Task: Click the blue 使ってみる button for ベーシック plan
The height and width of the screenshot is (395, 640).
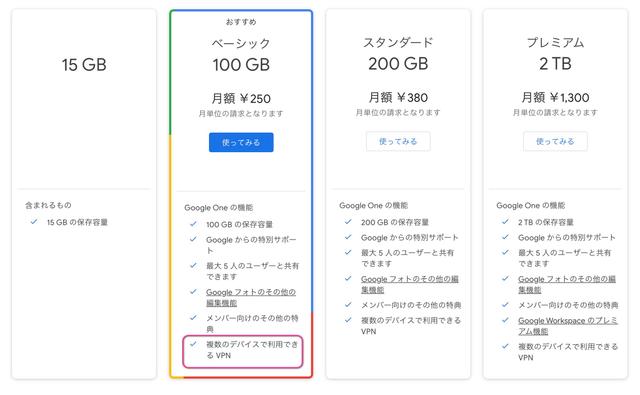Action: 241,142
